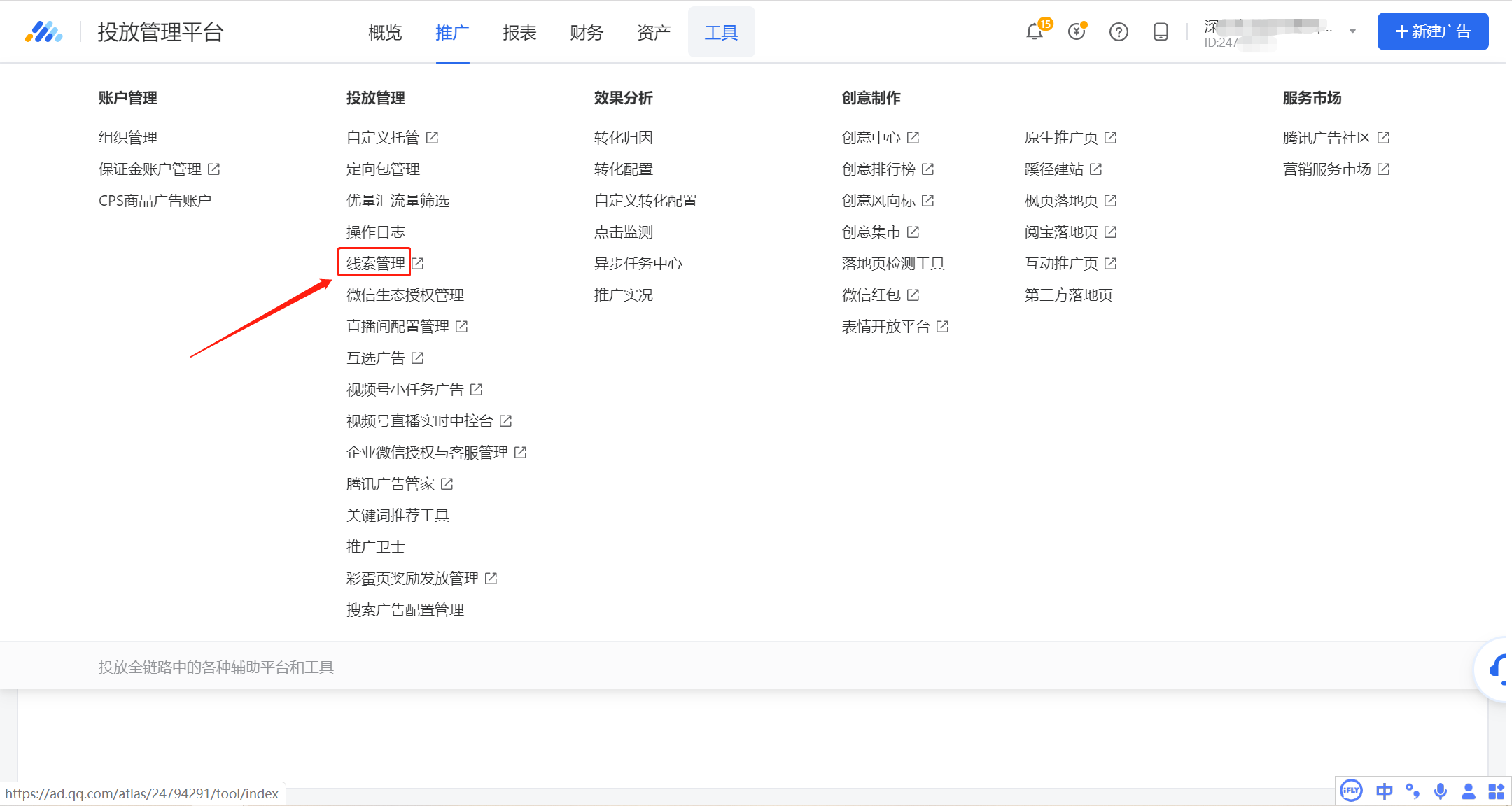Toggle the 中 Chinese input mode icon
1512x806 pixels.
click(x=1384, y=791)
